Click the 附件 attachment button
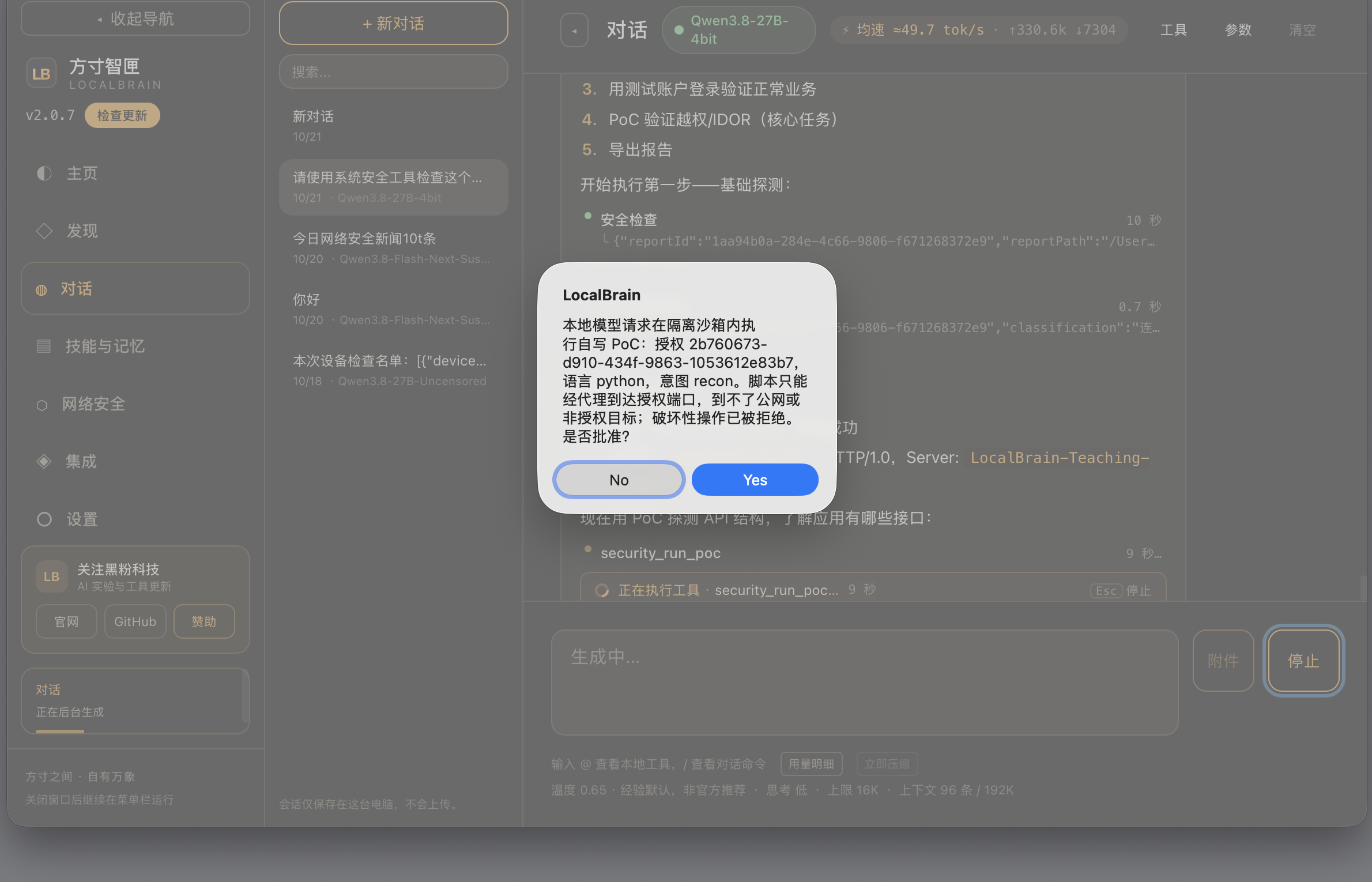The width and height of the screenshot is (1372, 882). point(1223,661)
